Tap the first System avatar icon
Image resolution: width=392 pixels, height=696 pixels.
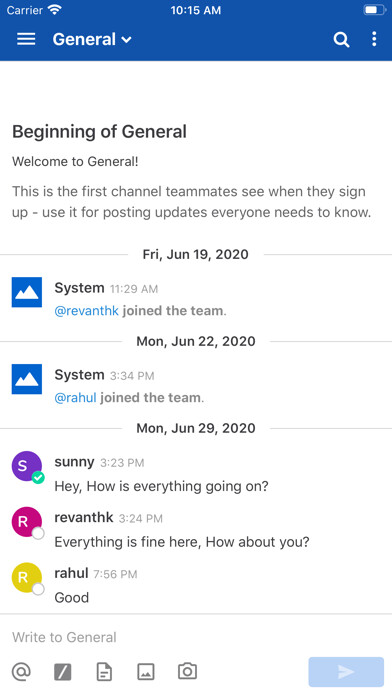(x=27, y=292)
